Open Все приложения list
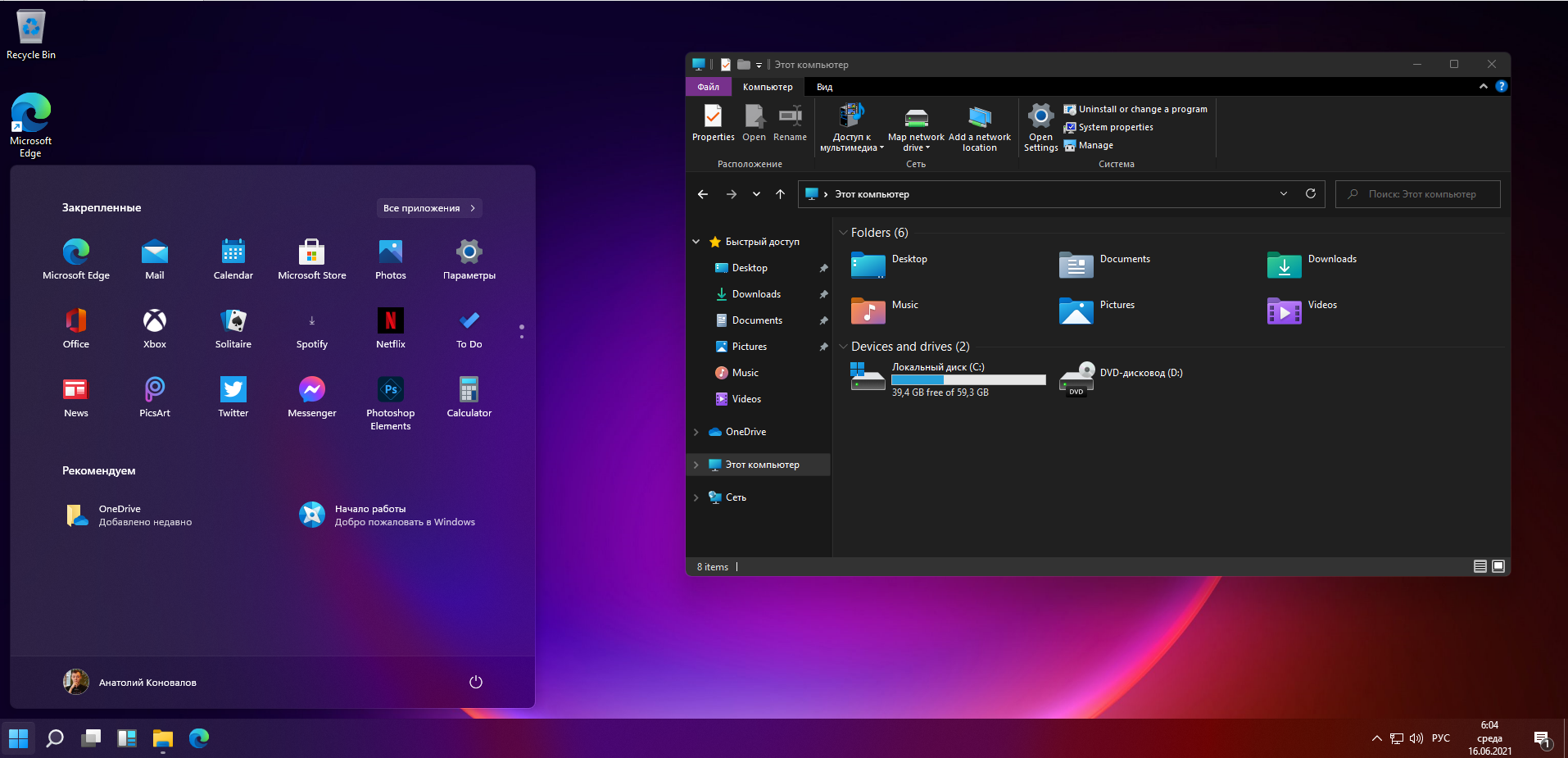The width and height of the screenshot is (1568, 758). point(429,208)
